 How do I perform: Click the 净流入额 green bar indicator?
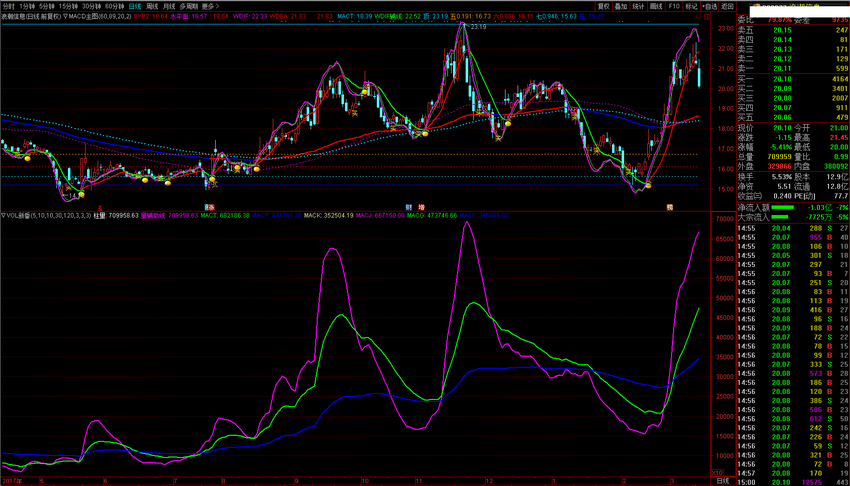[782, 207]
